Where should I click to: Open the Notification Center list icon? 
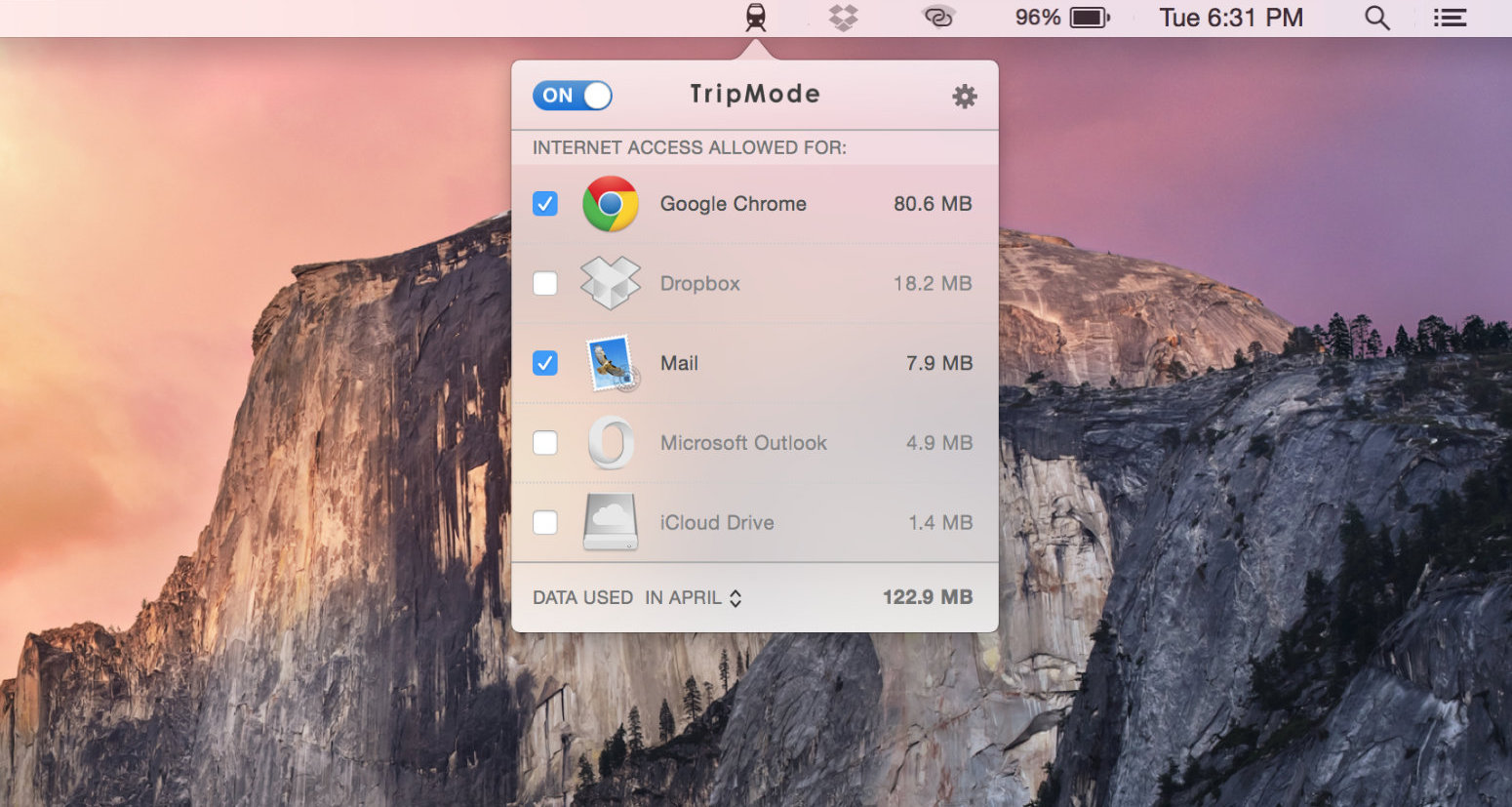pyautogui.click(x=1450, y=18)
